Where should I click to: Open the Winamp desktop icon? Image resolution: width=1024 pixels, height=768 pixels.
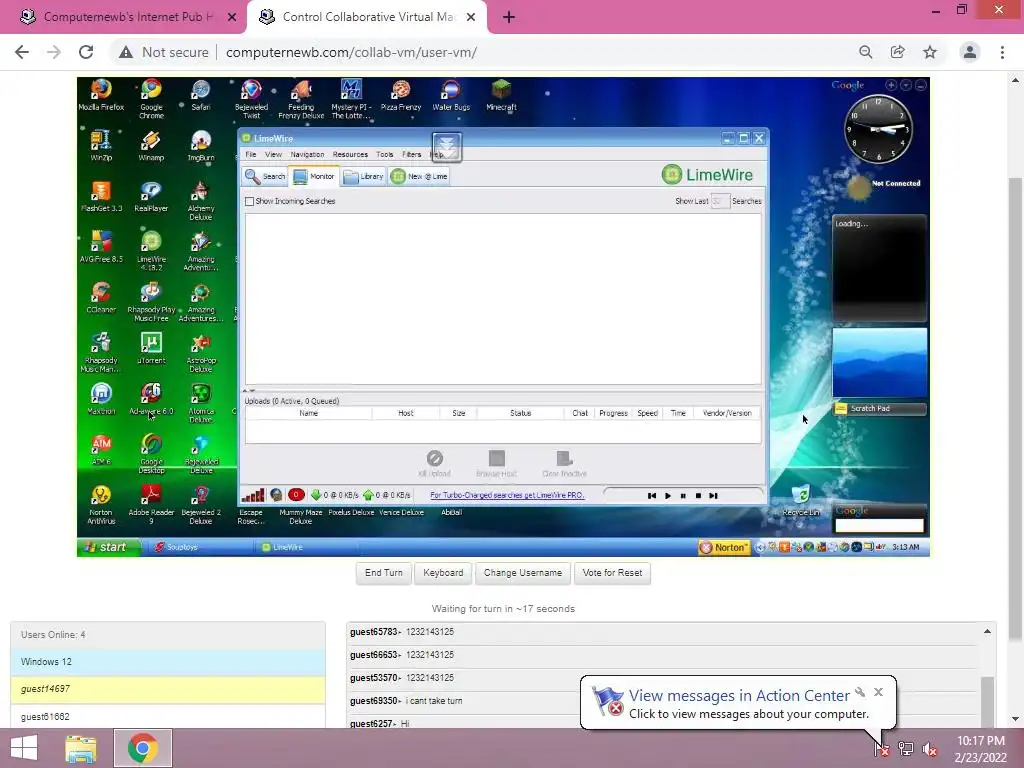tap(152, 145)
